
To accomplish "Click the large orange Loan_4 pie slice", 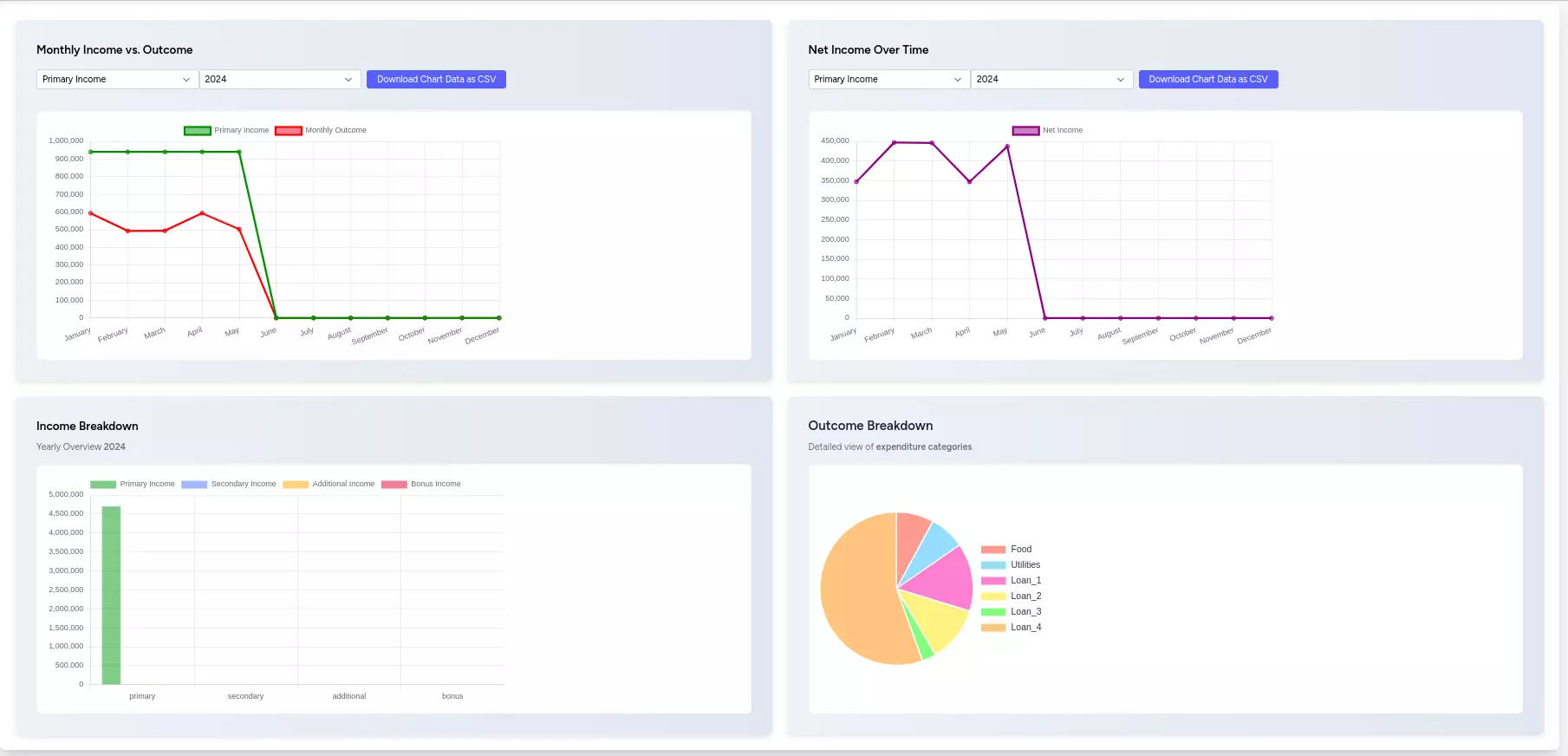I will click(858, 598).
